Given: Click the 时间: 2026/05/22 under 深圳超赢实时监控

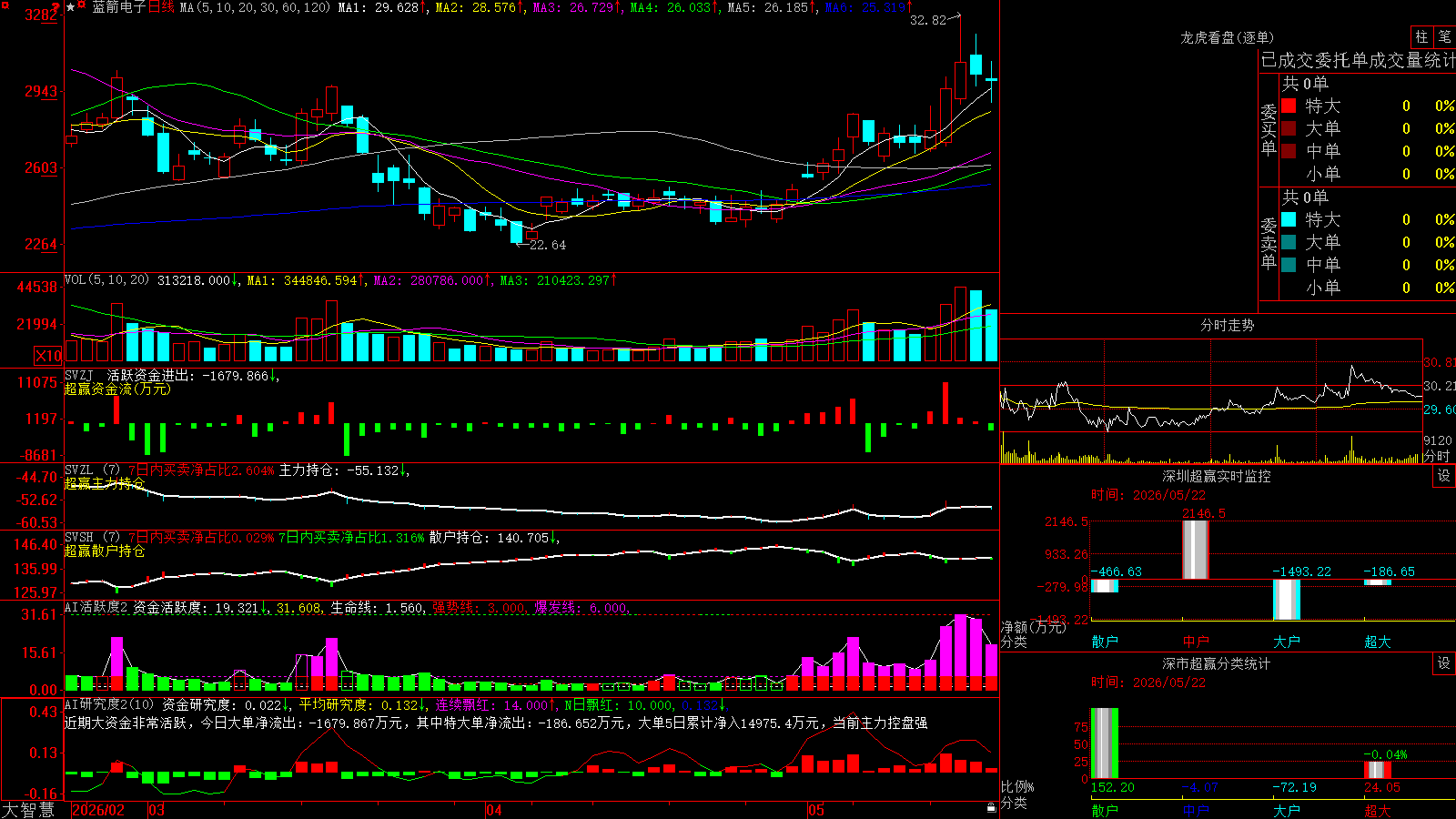Looking at the screenshot, I should point(1148,495).
